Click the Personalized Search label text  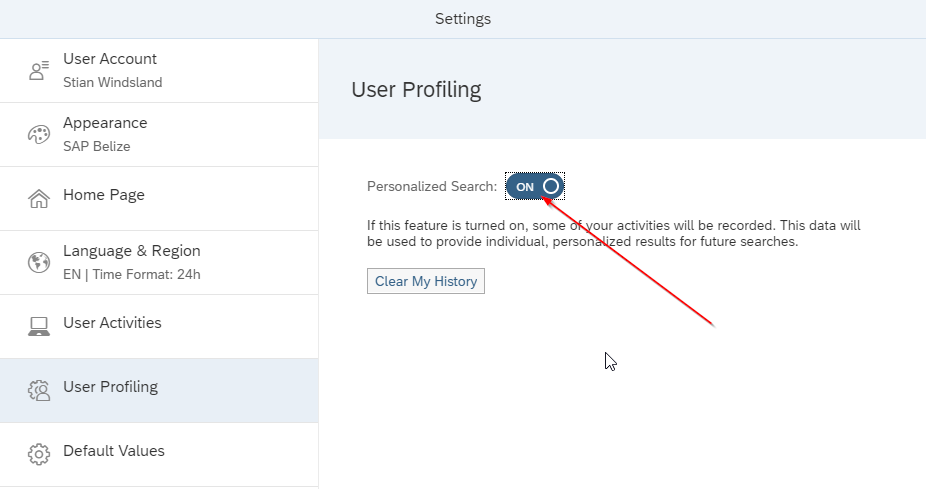432,187
